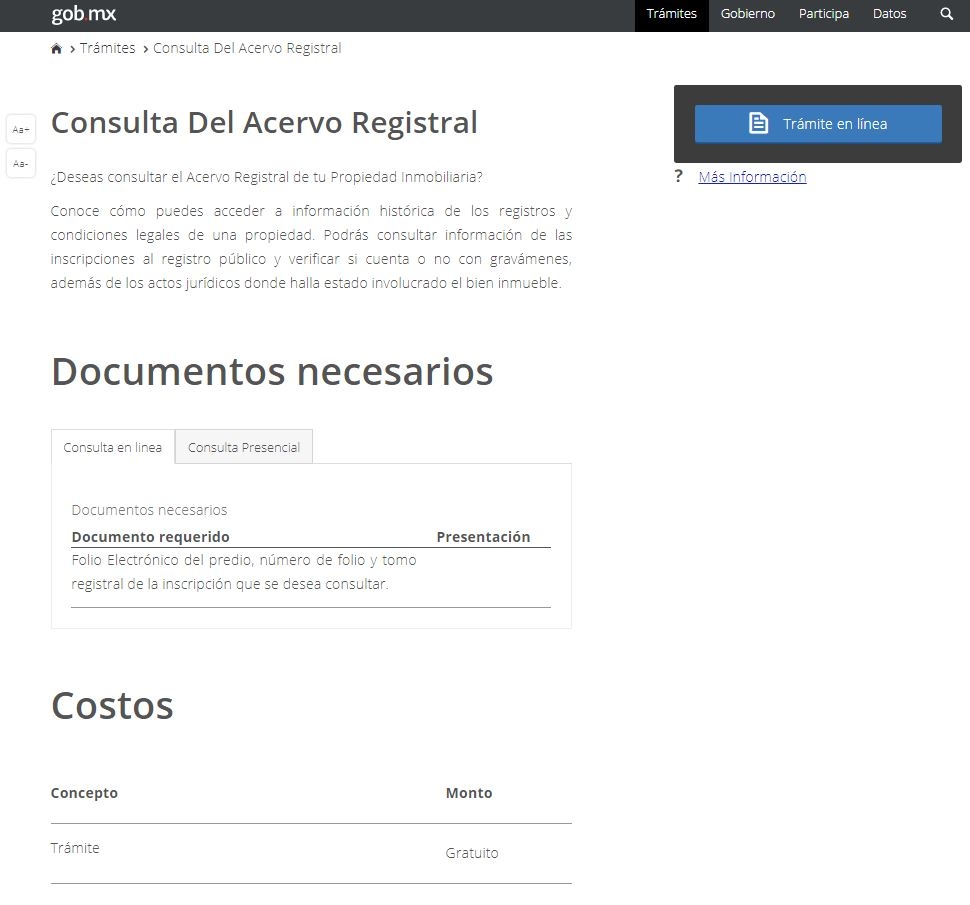This screenshot has height=905, width=970.
Task: Click the magnifier to search trámites
Action: click(x=945, y=14)
